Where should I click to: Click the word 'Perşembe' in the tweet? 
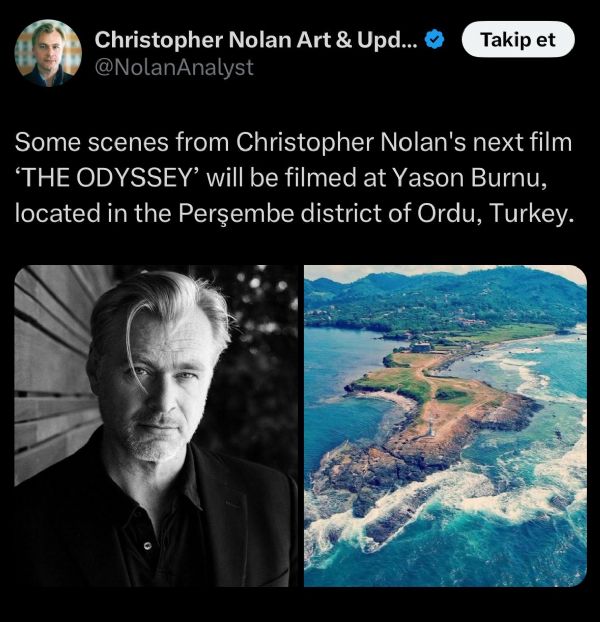point(236,214)
